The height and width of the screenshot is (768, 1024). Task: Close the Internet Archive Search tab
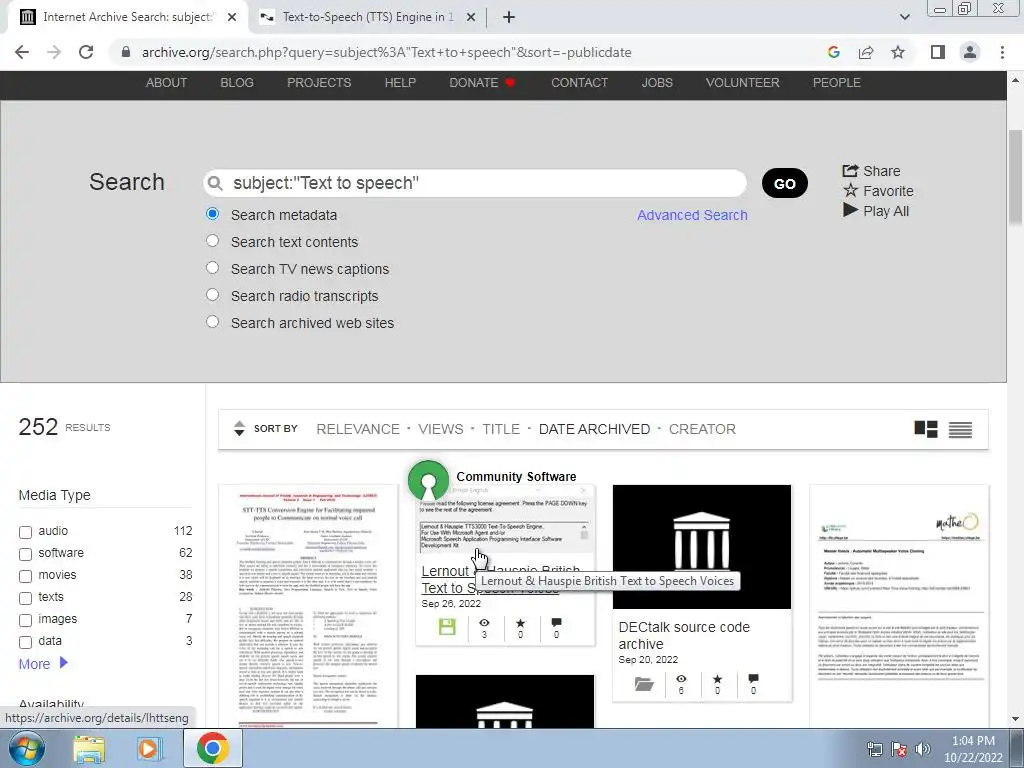click(232, 17)
